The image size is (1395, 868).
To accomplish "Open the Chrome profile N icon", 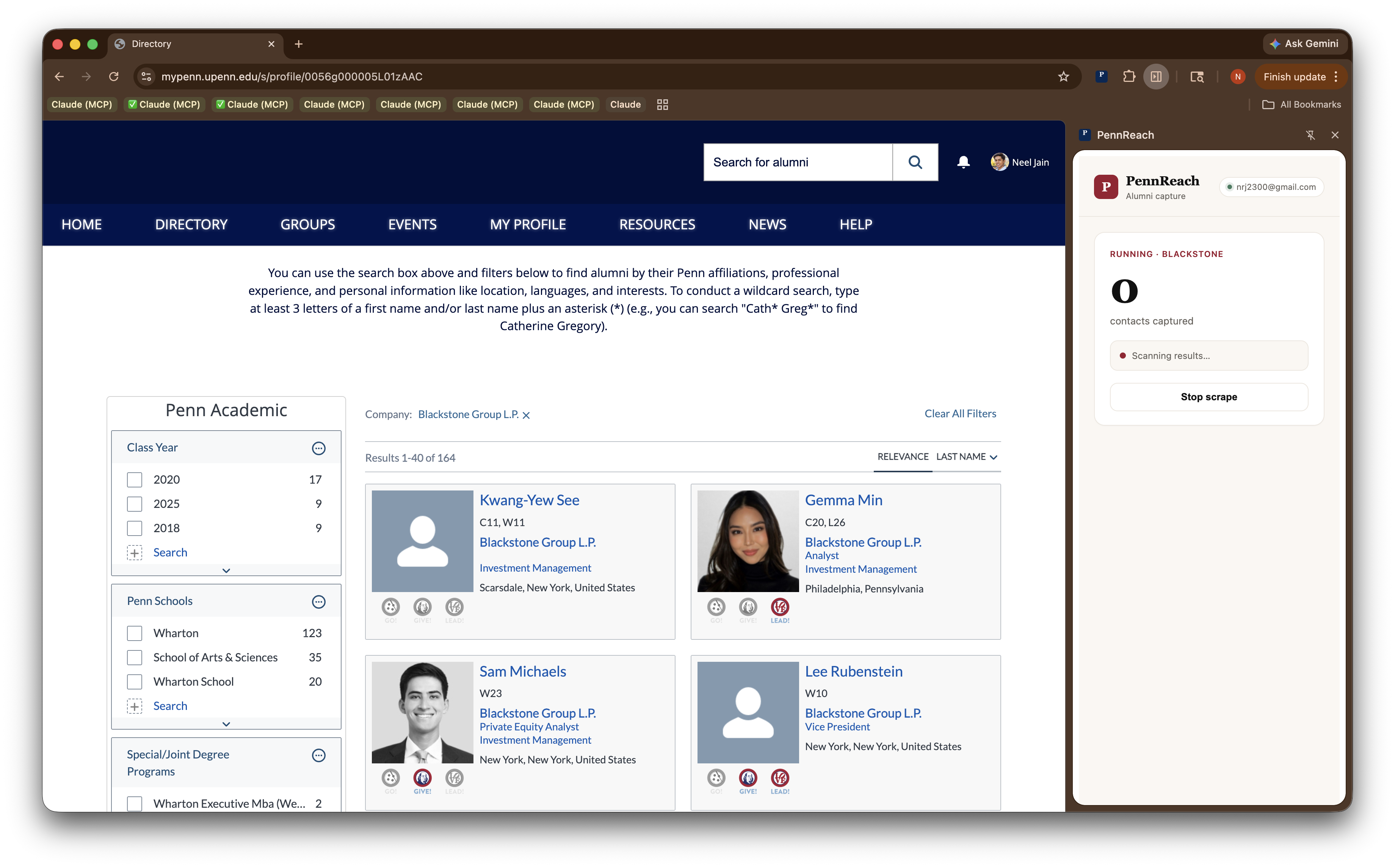I will (x=1237, y=76).
